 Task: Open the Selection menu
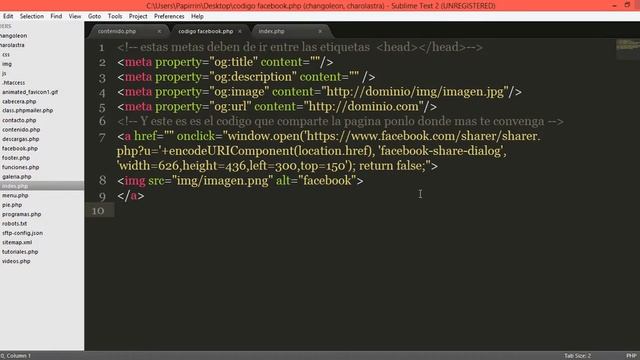(31, 16)
